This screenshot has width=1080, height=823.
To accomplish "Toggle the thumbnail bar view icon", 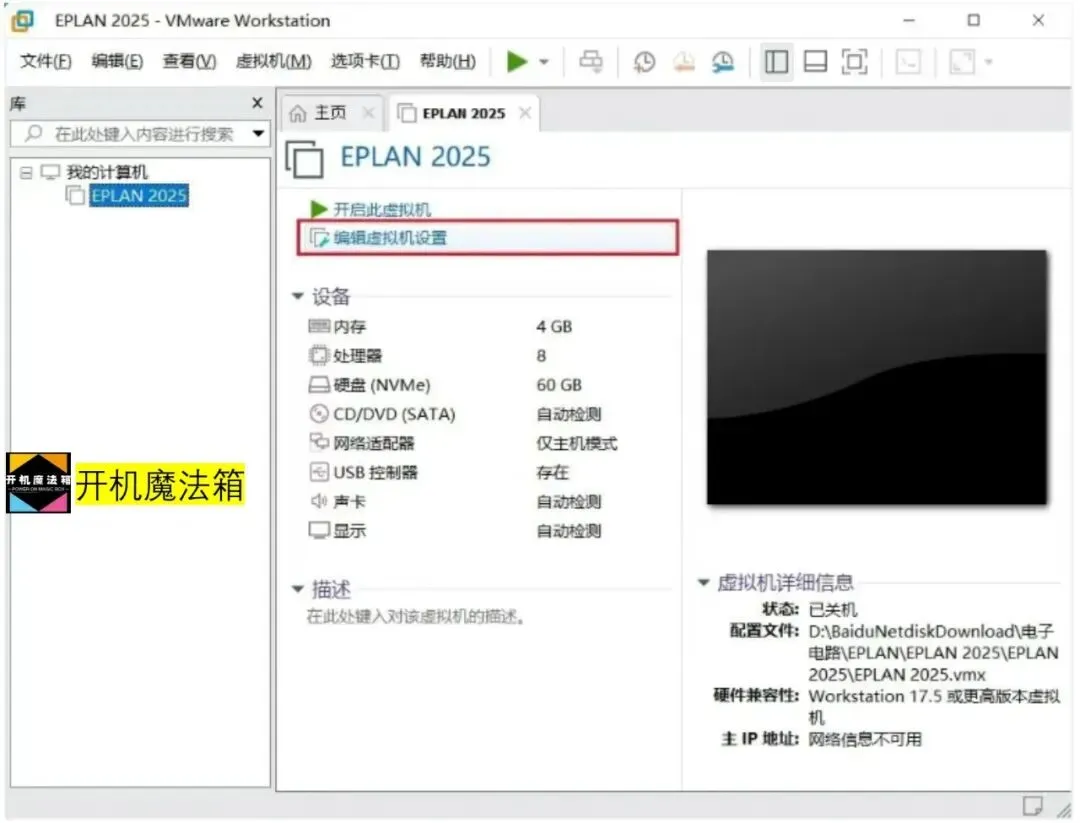I will click(x=816, y=62).
